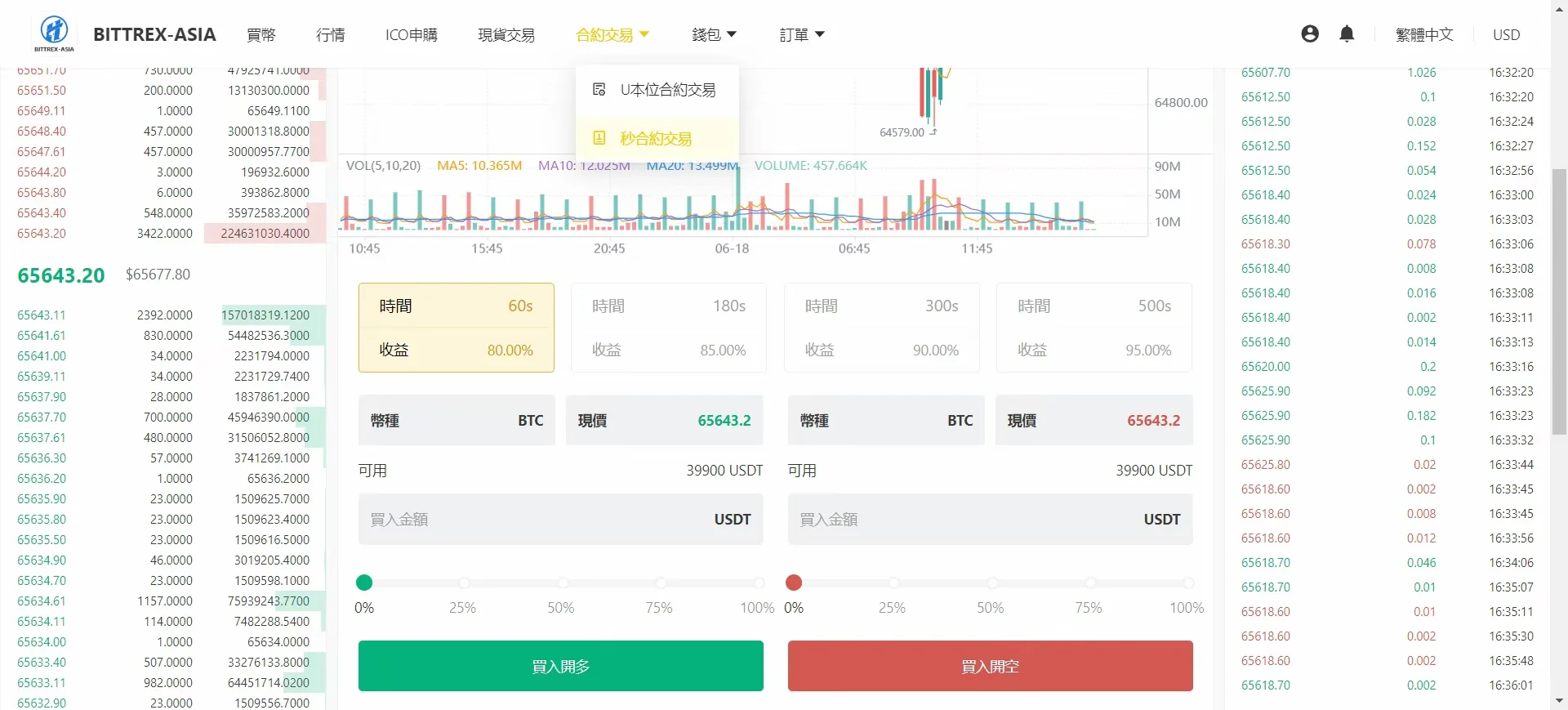This screenshot has width=1568, height=710.
Task: Click the 秒合約交易 menu icon
Action: 599,138
